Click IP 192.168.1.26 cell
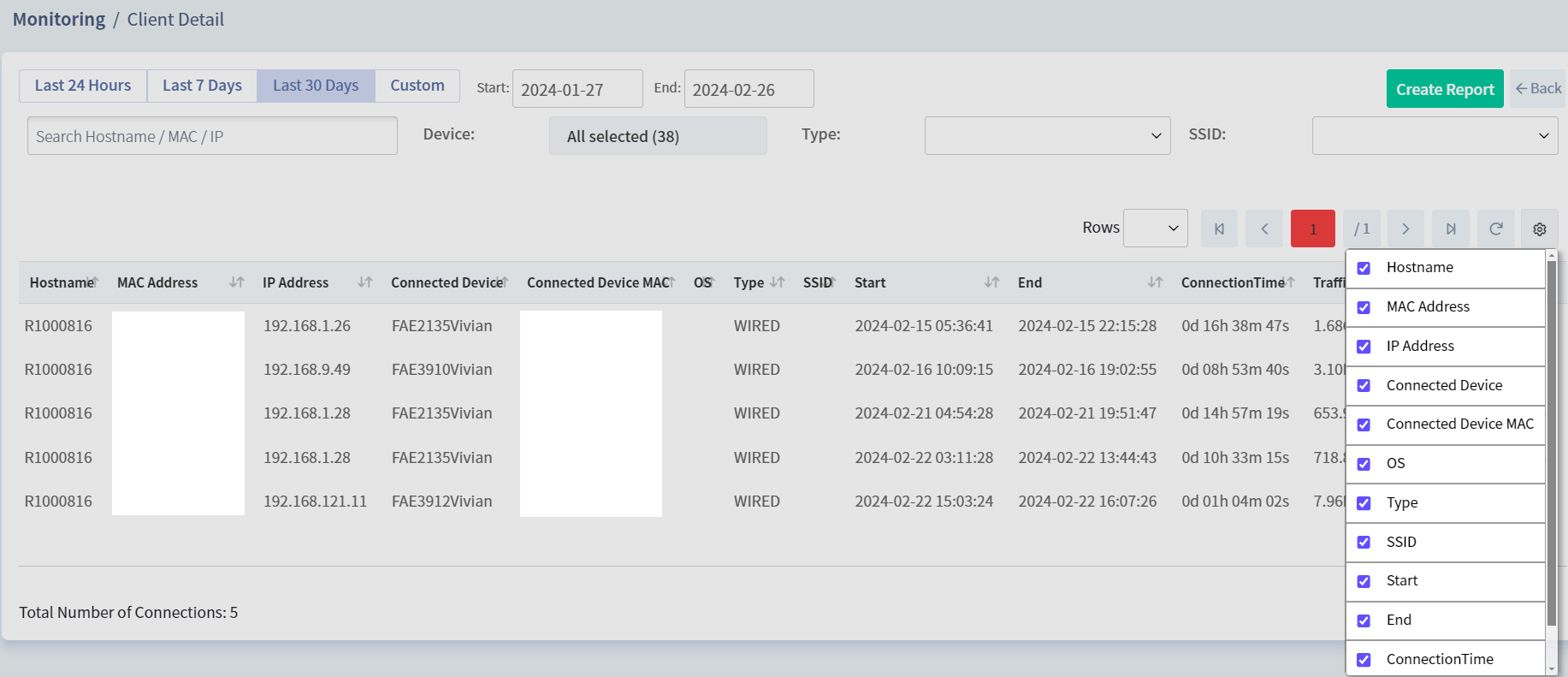Screen dimensions: 1568x677 click(x=307, y=326)
